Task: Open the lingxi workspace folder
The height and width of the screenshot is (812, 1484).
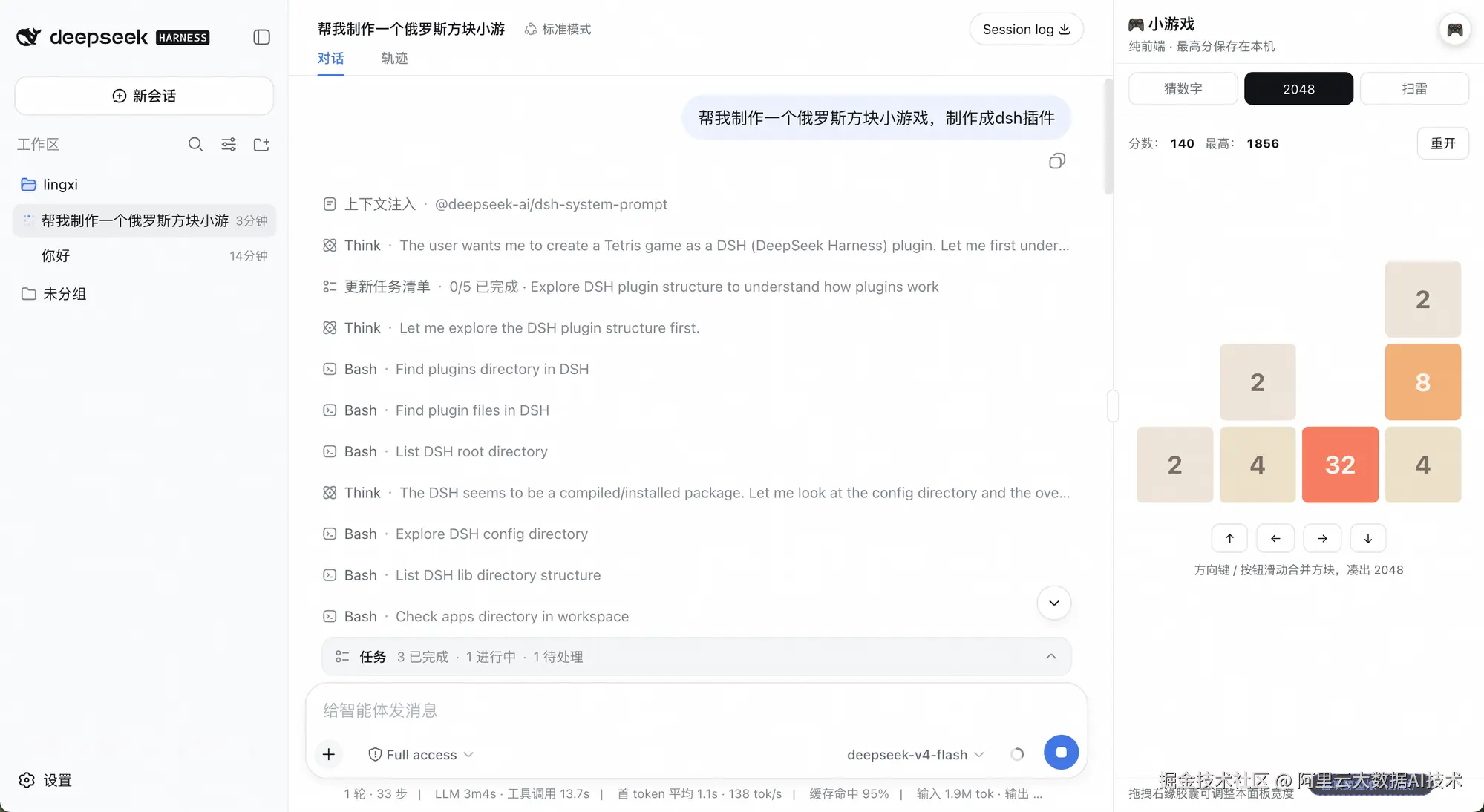Action: [x=144, y=184]
